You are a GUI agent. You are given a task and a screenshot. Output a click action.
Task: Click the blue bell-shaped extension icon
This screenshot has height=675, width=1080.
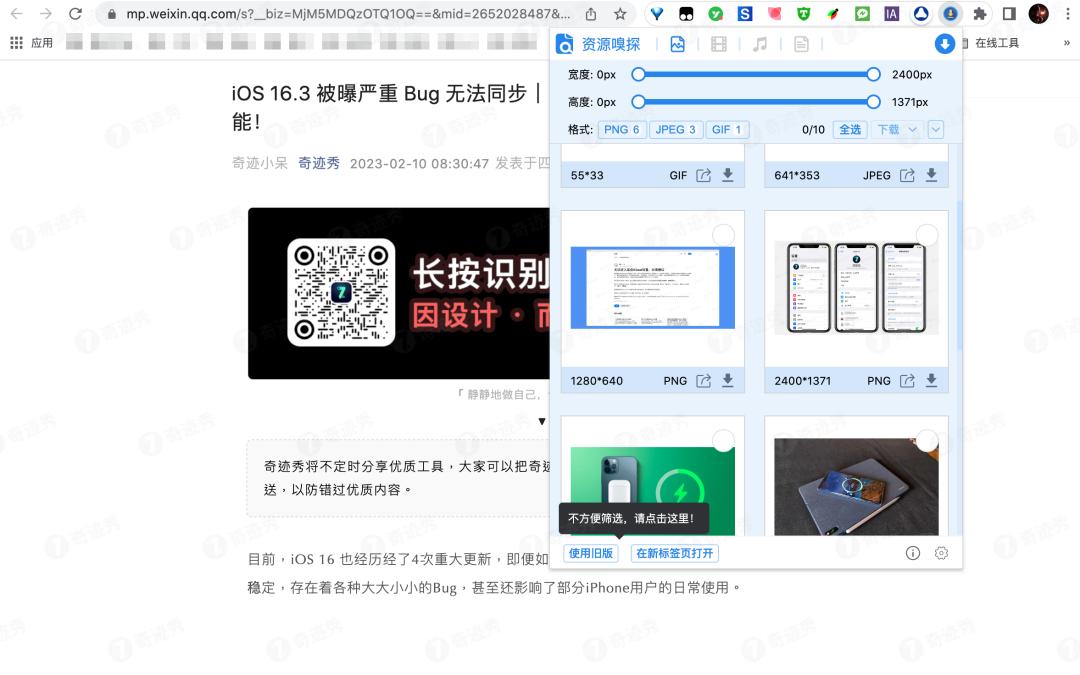[x=921, y=14]
